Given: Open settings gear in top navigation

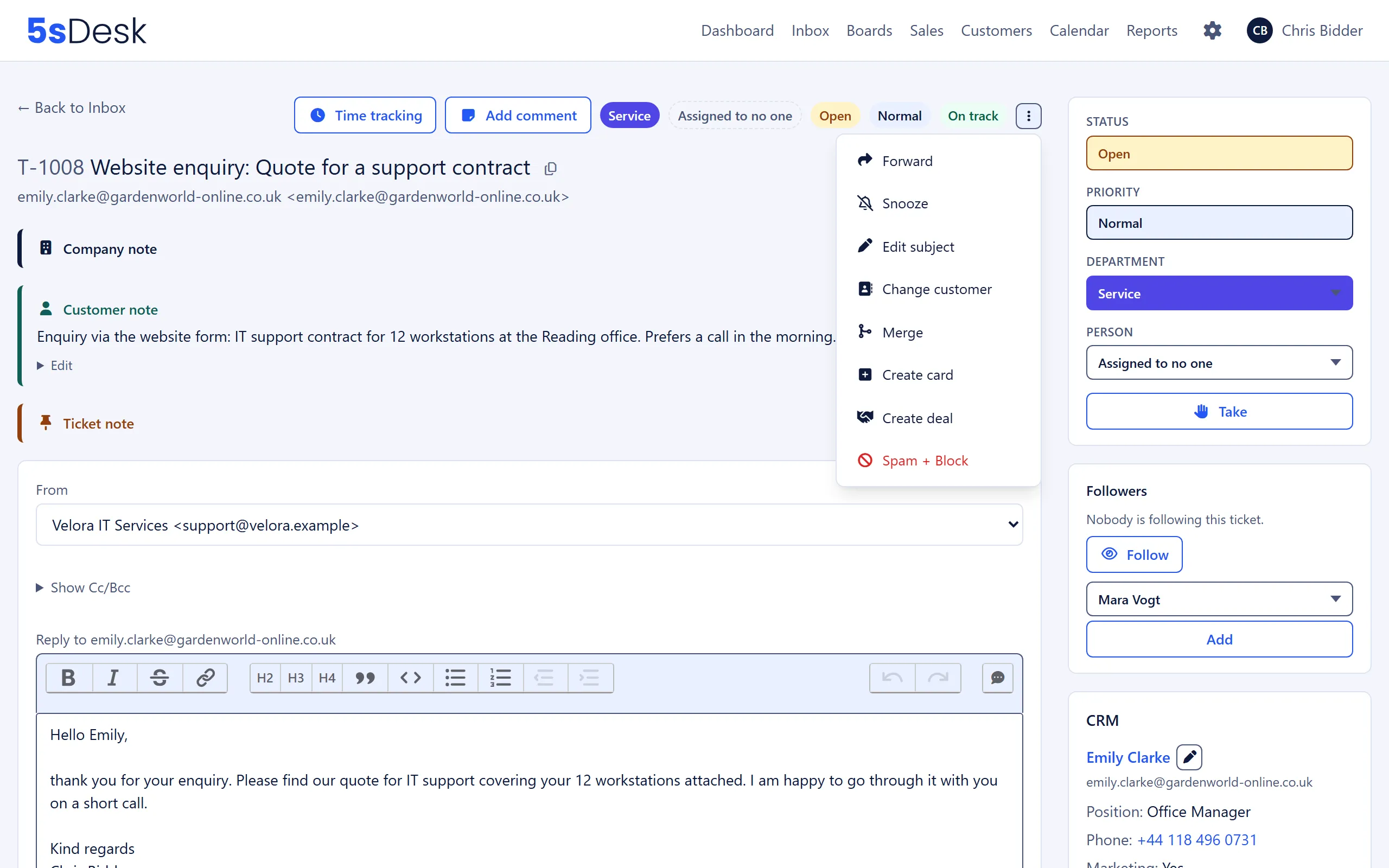Looking at the screenshot, I should 1212,30.
